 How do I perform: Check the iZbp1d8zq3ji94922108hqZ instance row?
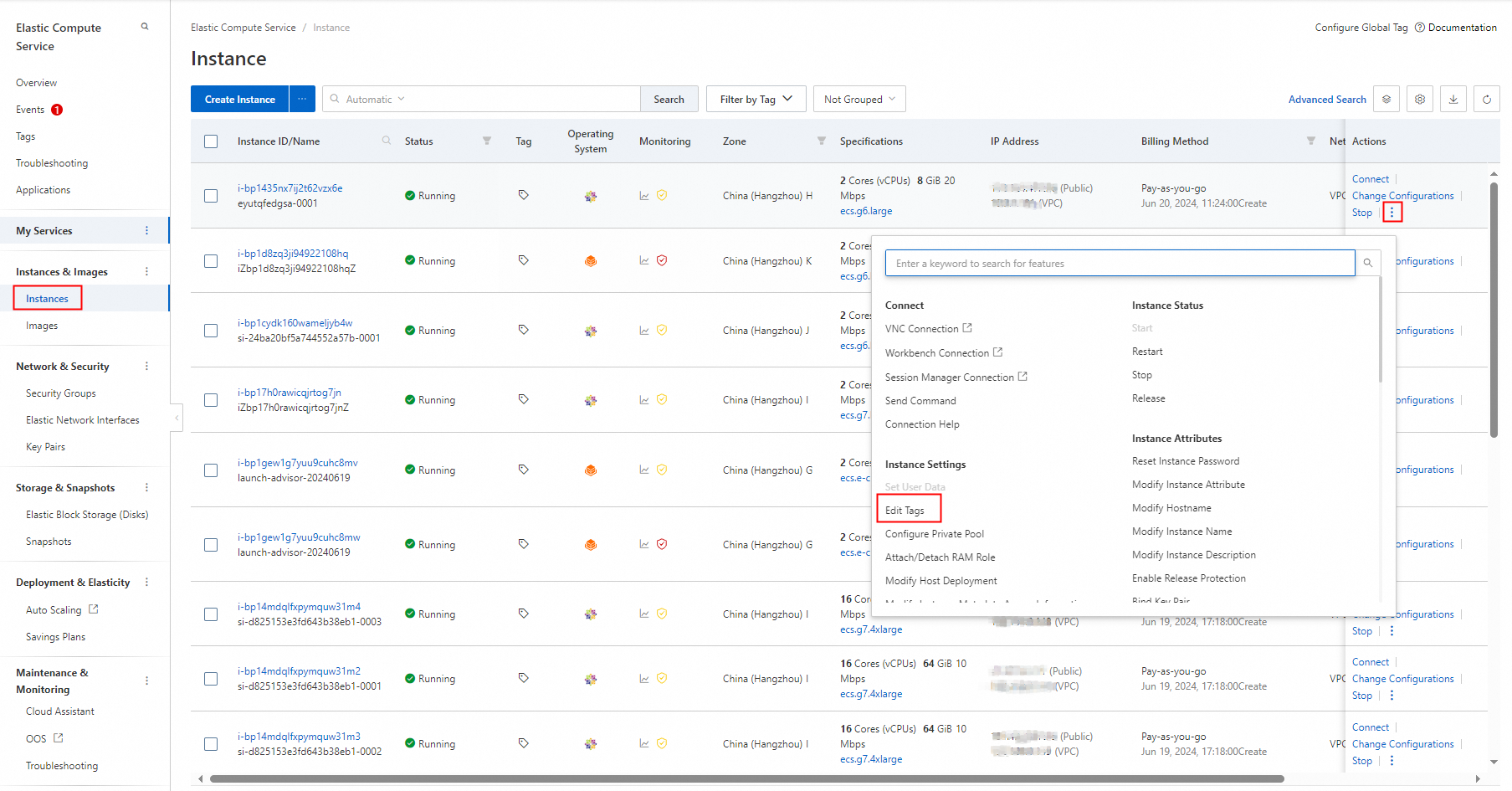point(211,261)
